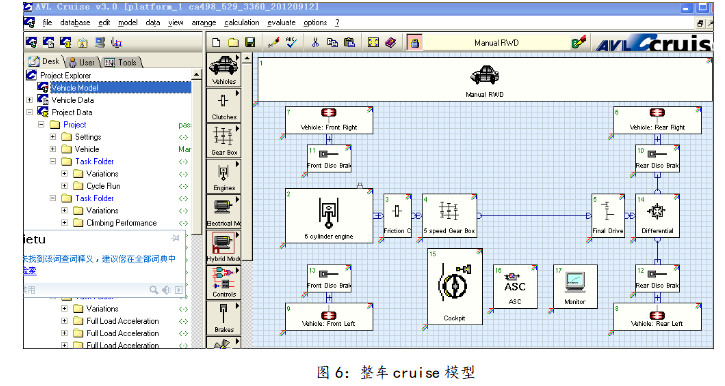Click the Save floppy disk icon
The image size is (725, 386).
coord(250,43)
